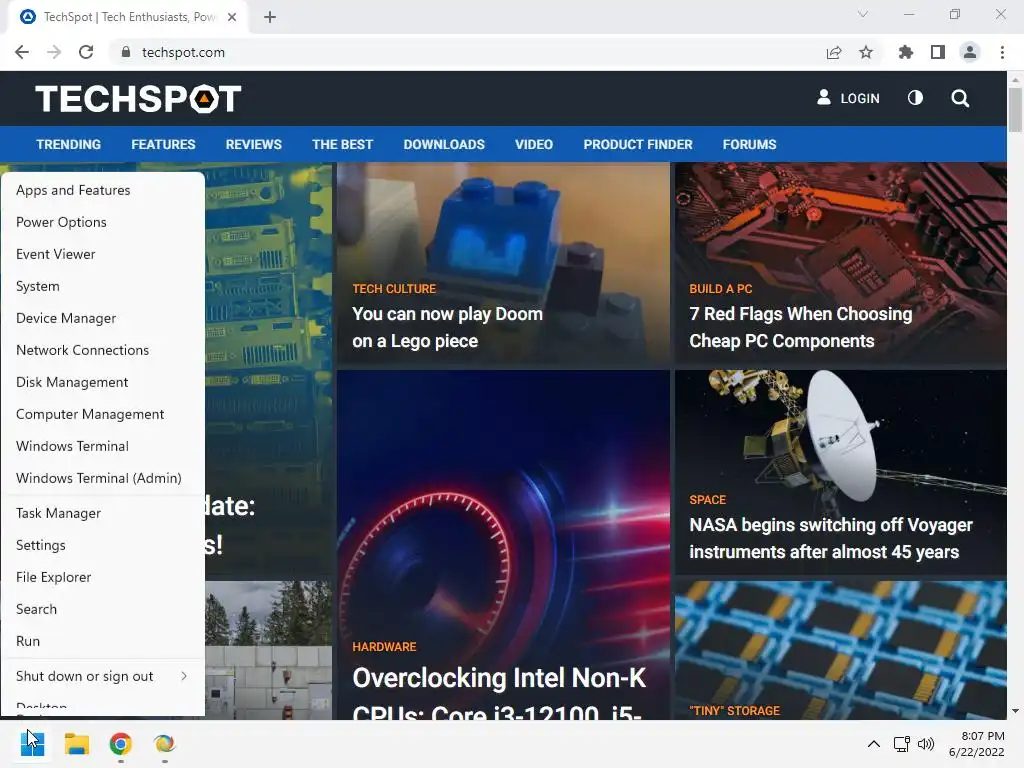This screenshot has width=1024, height=768.
Task: Open Device Manager from menu
Action: point(103,318)
